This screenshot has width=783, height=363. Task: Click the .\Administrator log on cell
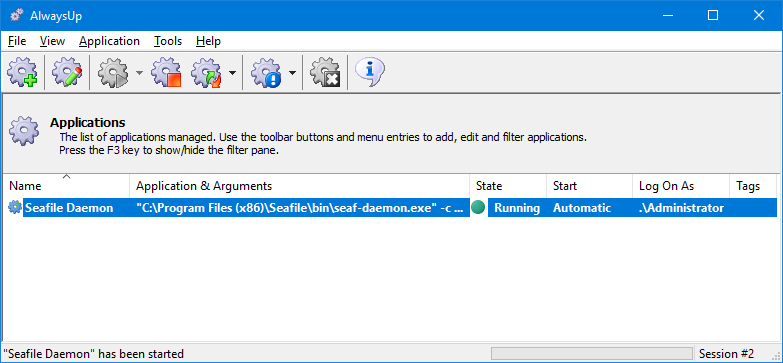[681, 208]
